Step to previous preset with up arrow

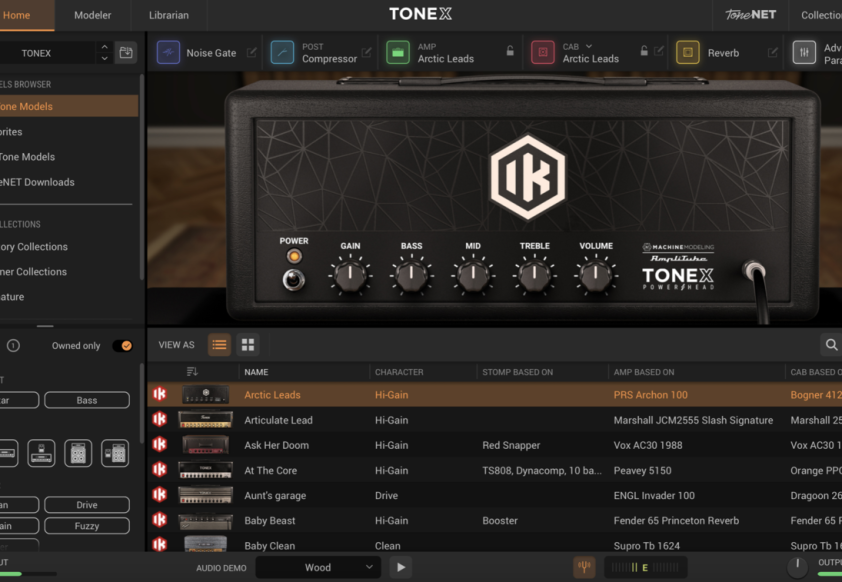(104, 47)
